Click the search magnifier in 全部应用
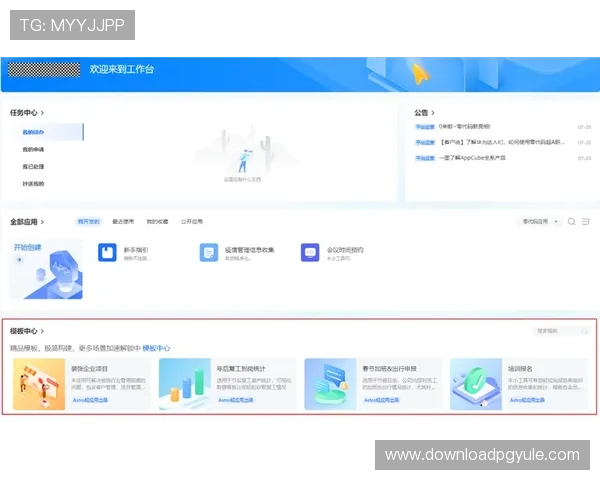The height and width of the screenshot is (480, 600). [572, 222]
